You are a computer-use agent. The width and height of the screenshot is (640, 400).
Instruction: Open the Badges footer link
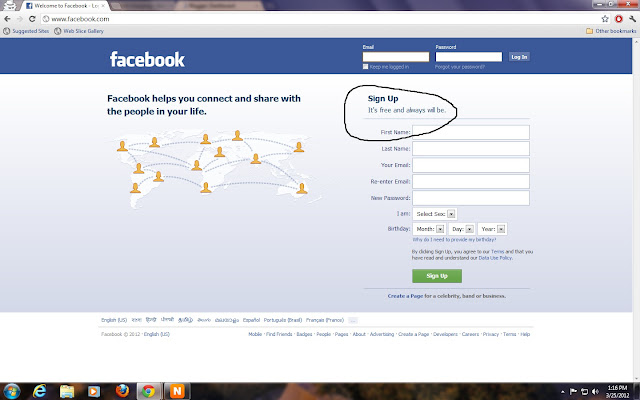304,334
